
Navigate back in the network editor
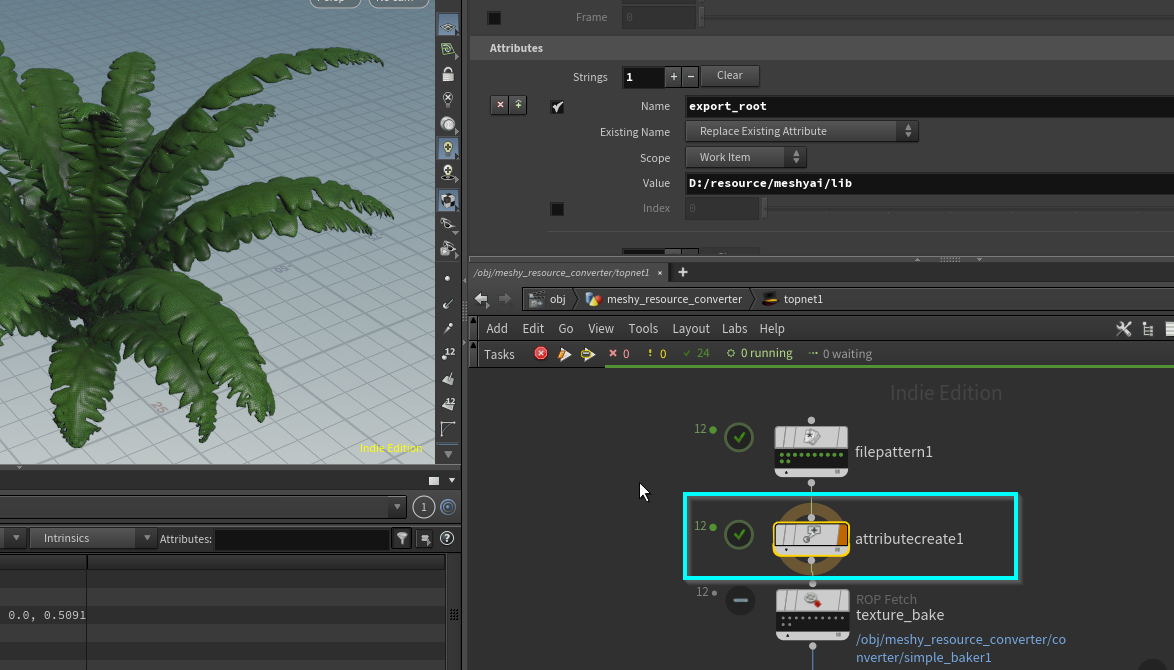tap(481, 299)
